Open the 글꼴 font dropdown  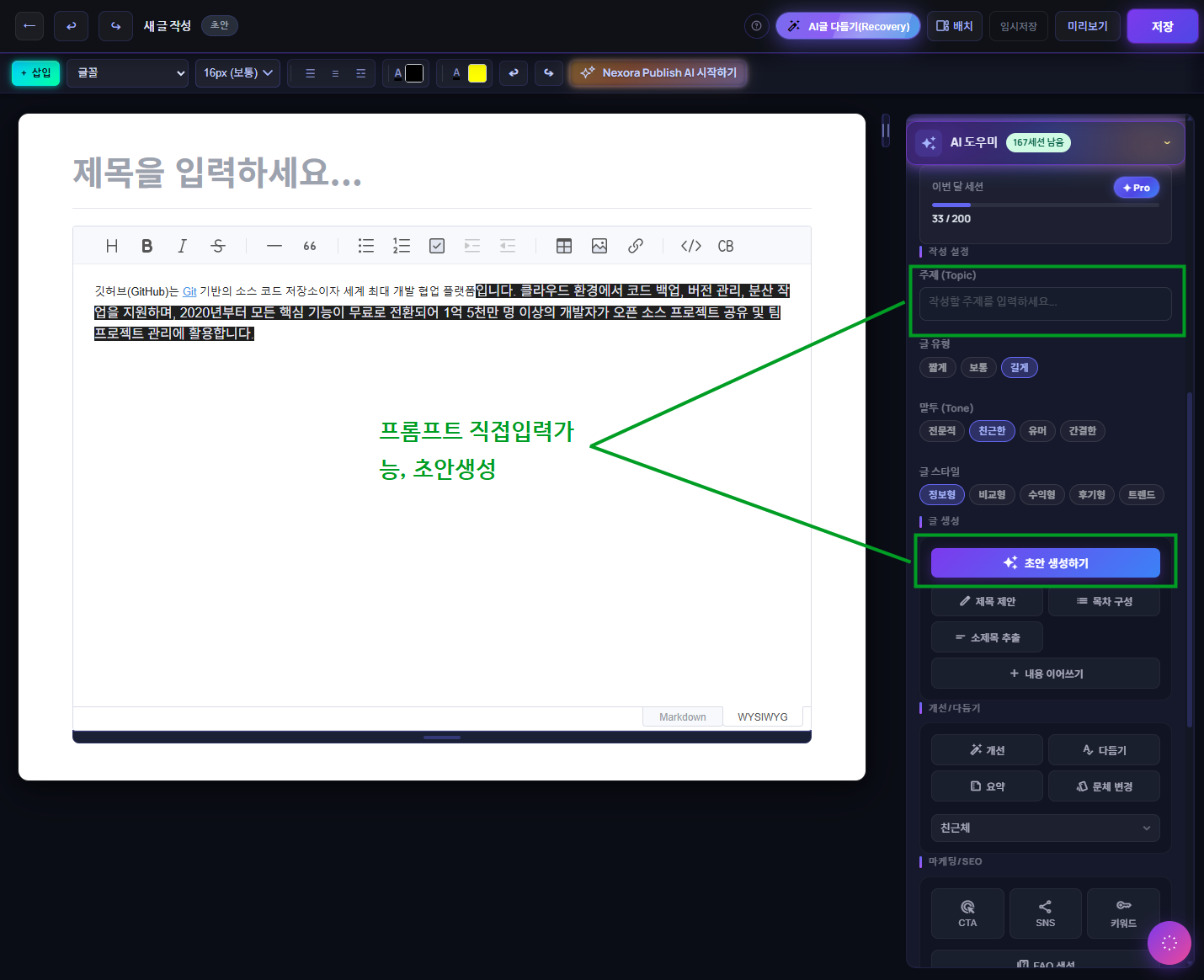(128, 73)
